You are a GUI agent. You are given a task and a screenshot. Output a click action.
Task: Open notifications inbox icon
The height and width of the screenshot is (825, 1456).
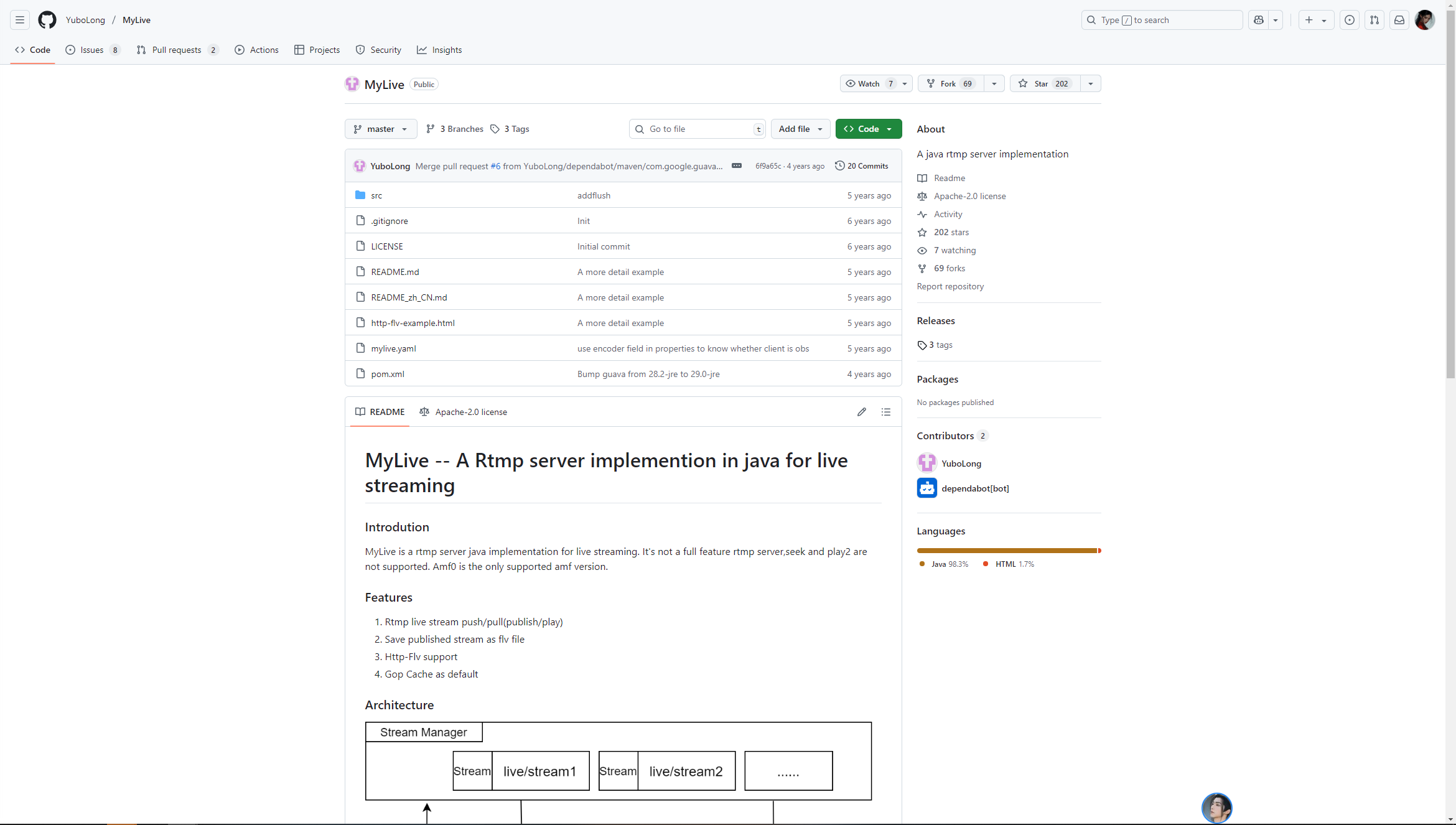tap(1399, 20)
